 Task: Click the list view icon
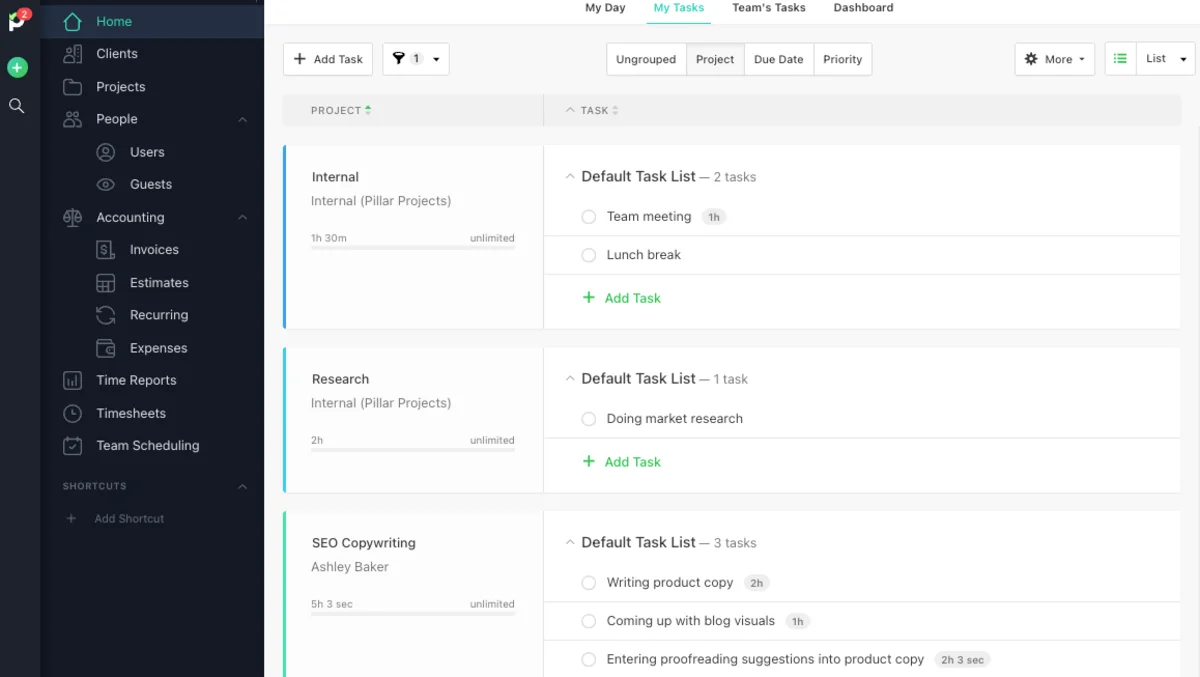click(x=1121, y=59)
